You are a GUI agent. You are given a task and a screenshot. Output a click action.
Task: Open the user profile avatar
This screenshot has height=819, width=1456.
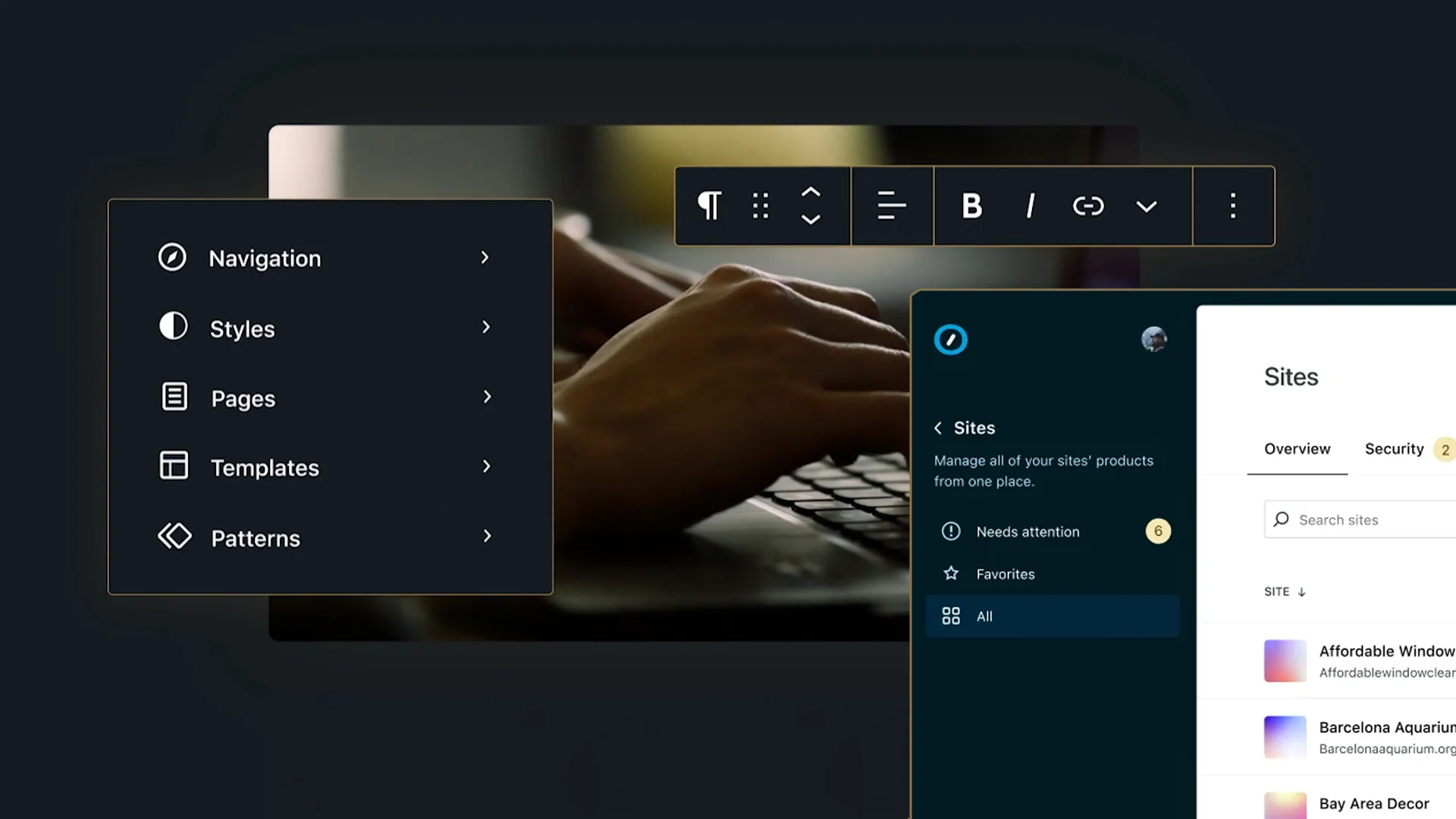[1154, 339]
